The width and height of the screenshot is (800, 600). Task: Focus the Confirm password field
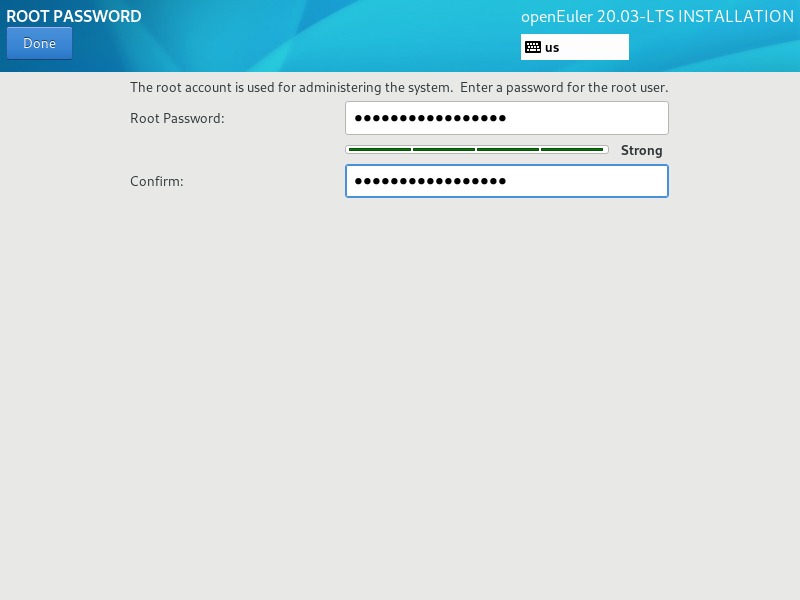click(507, 181)
